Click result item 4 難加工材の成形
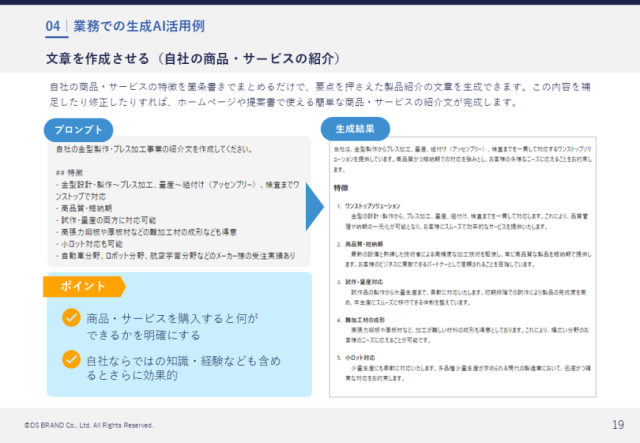This screenshot has width=640, height=443. click(x=365, y=320)
